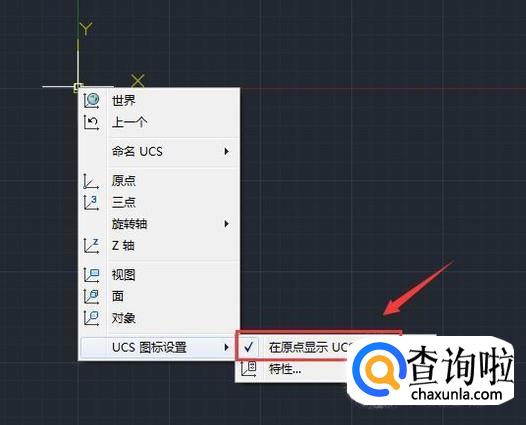
Task: Click the World UCS globe icon
Action: 91,100
